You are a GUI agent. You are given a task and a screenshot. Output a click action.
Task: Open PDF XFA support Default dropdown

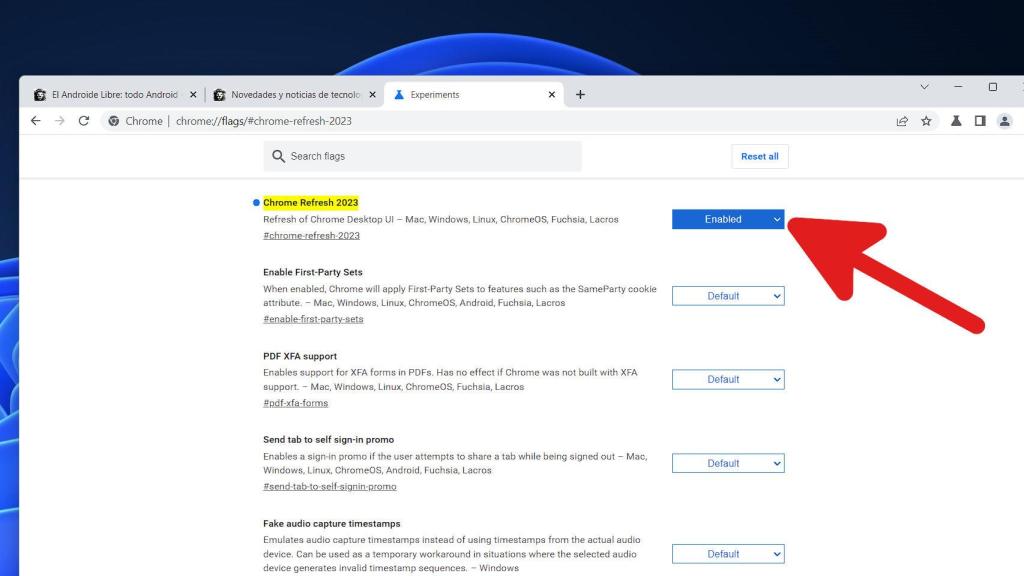tap(728, 379)
